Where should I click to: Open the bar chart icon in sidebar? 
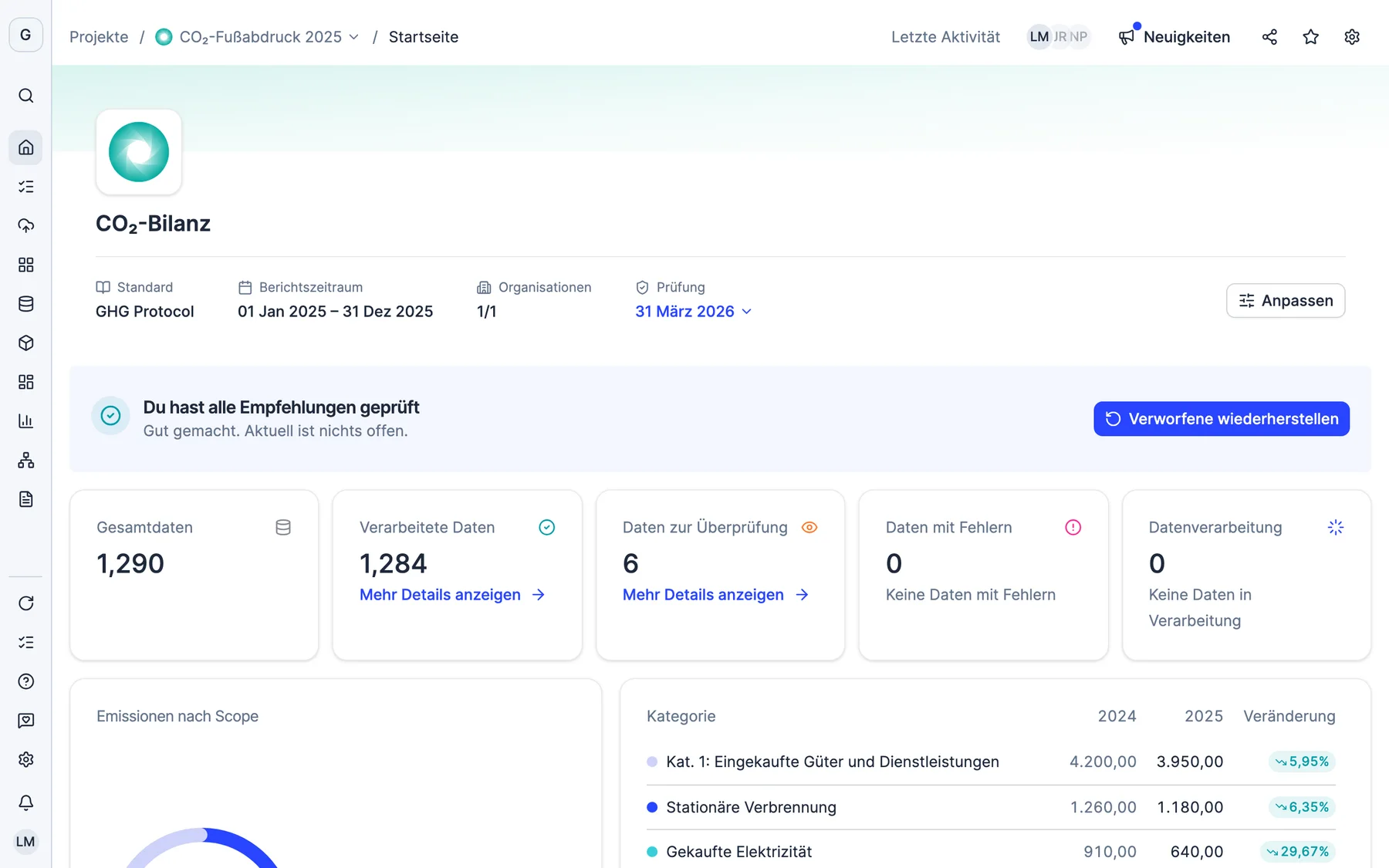[x=25, y=420]
